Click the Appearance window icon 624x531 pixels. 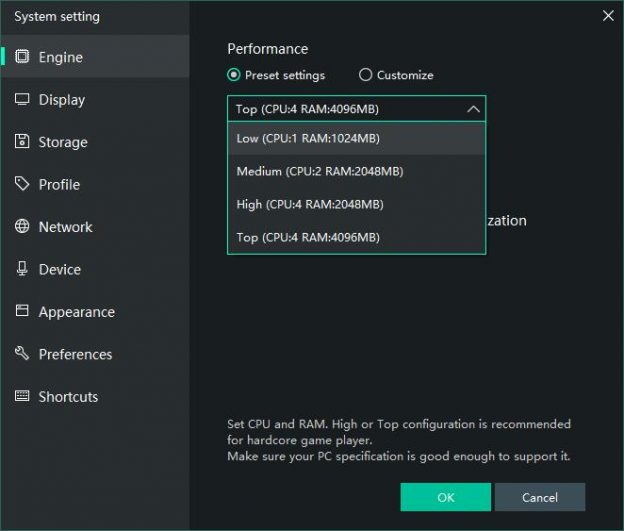click(22, 312)
